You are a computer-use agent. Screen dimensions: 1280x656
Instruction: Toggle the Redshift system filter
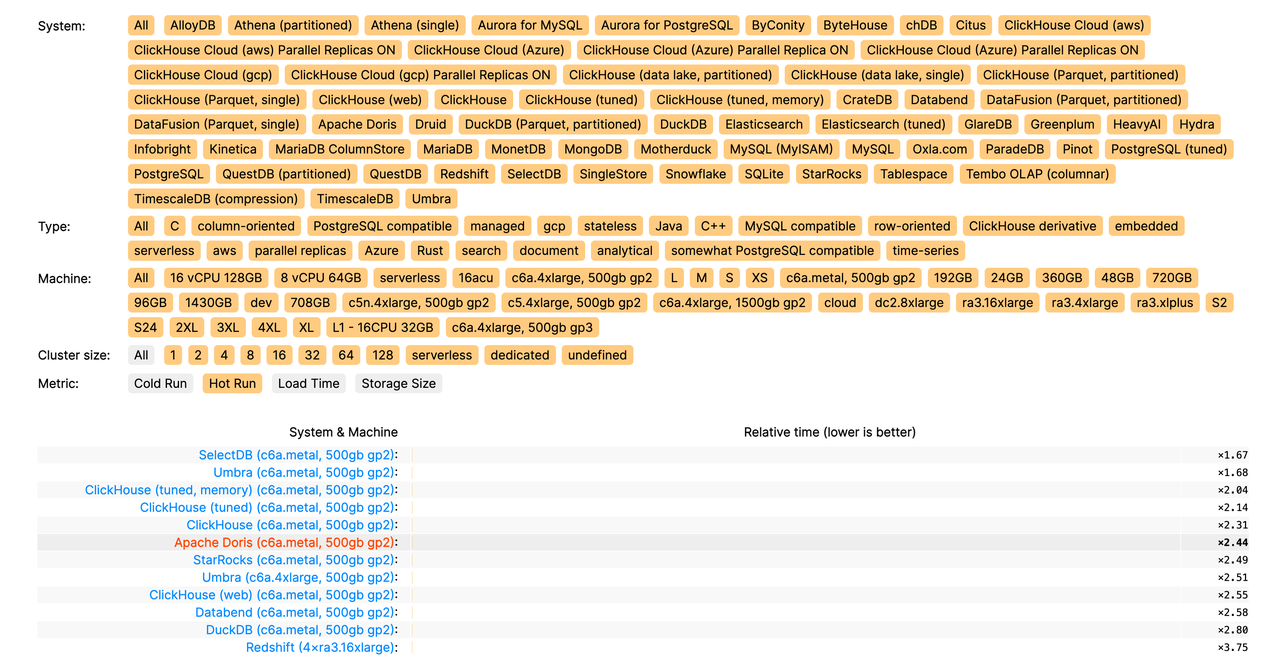click(464, 174)
